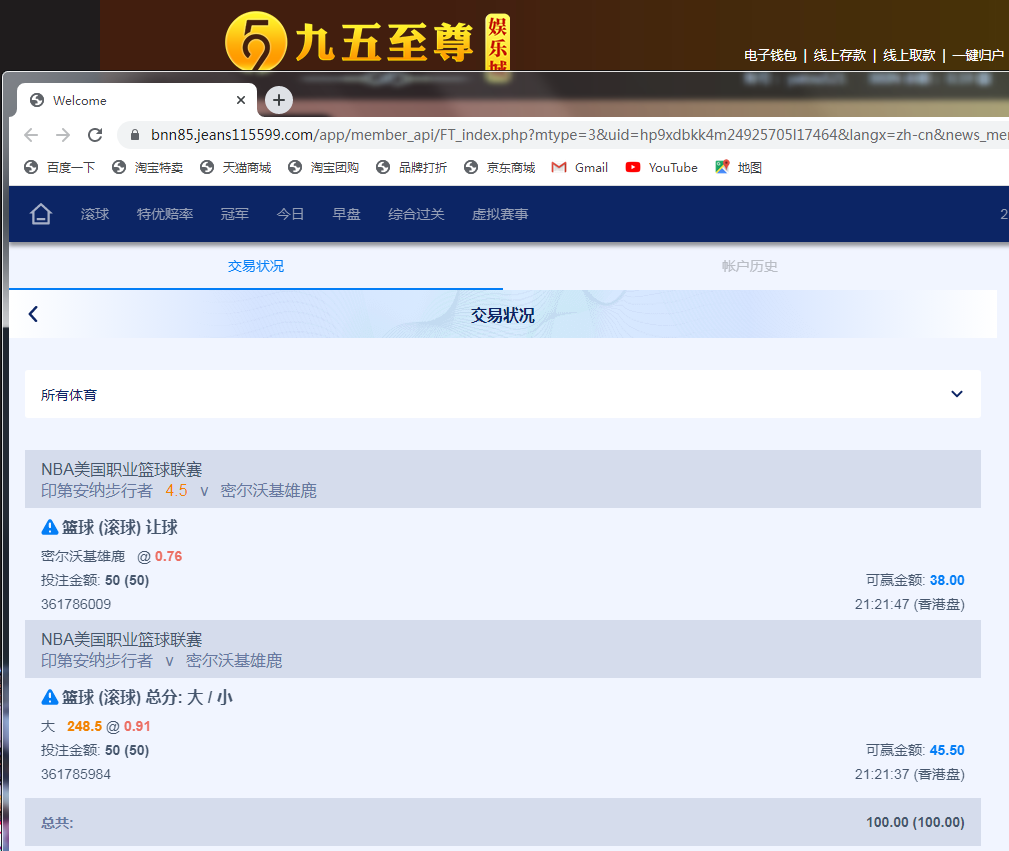The width and height of the screenshot is (1009, 851).
Task: Select the 滚球 menu item
Action: point(95,214)
